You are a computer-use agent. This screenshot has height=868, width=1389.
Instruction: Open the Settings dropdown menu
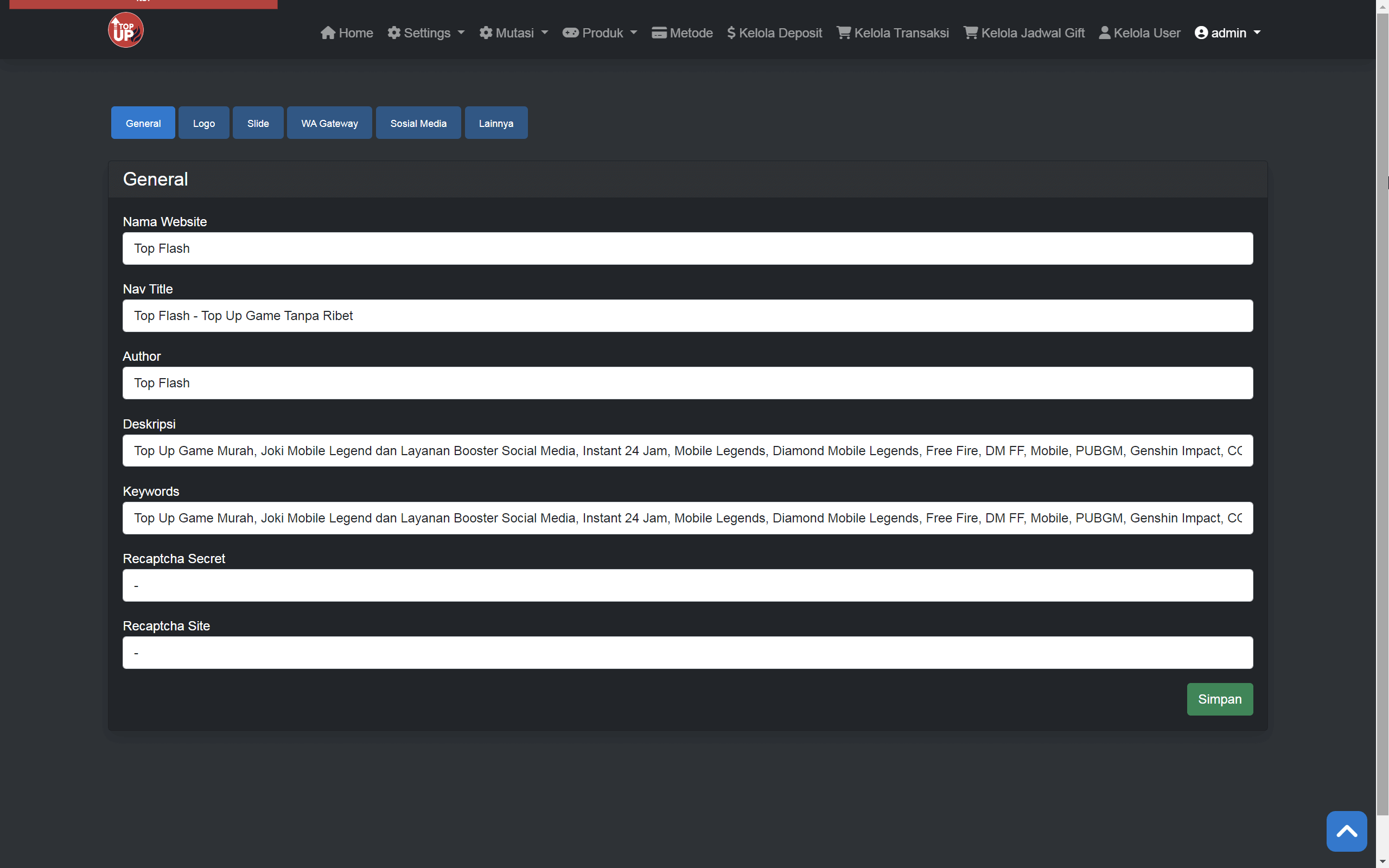pyautogui.click(x=426, y=33)
